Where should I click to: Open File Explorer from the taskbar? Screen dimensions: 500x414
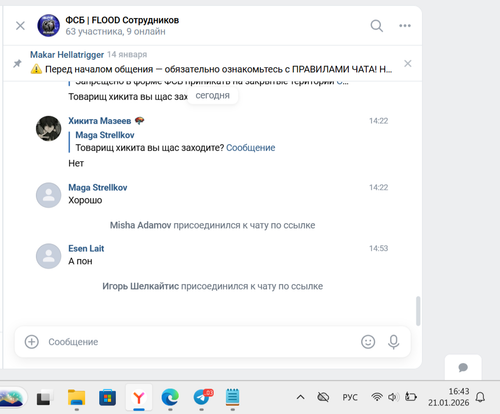coord(77,397)
